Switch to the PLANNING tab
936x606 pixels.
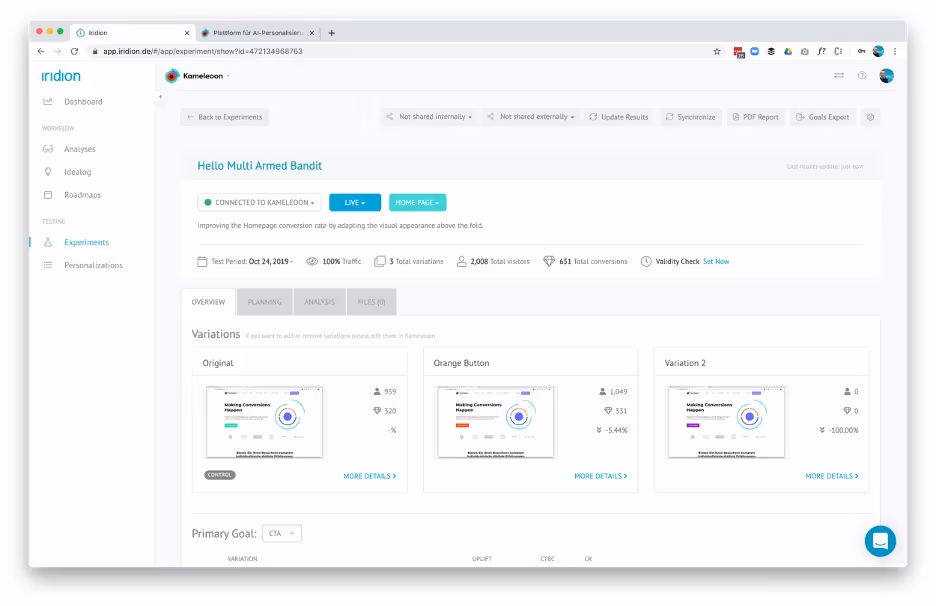[x=264, y=302]
